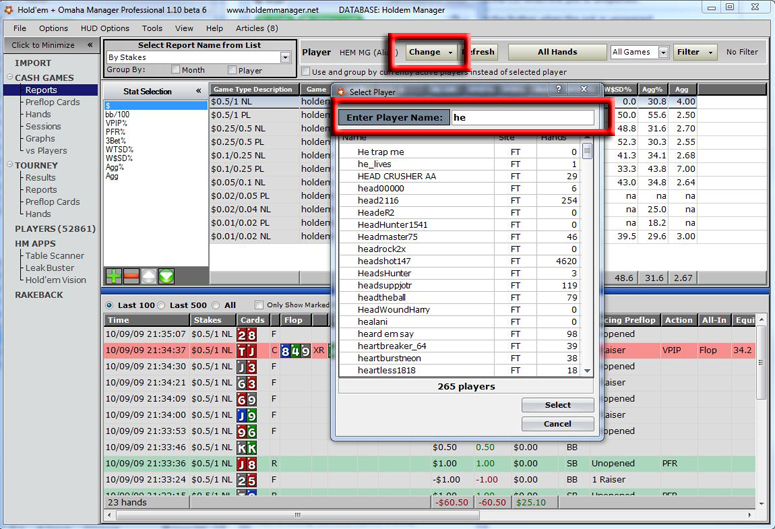Select Sessions under Cash Games
The image size is (775, 529).
tap(43, 127)
